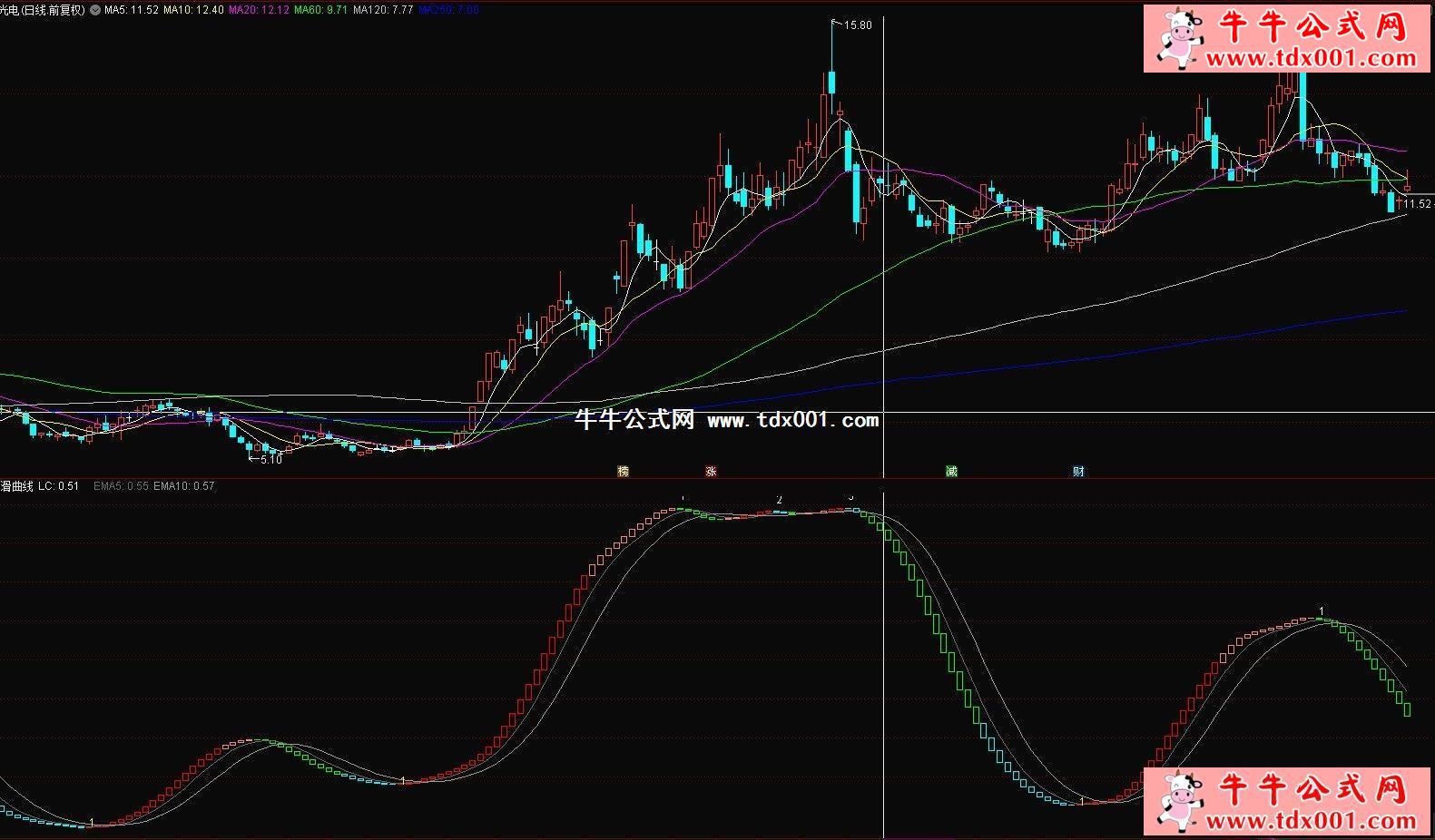Viewport: 1435px width, 840px height.
Task: Click the 11.52 current price label
Action: (1417, 204)
